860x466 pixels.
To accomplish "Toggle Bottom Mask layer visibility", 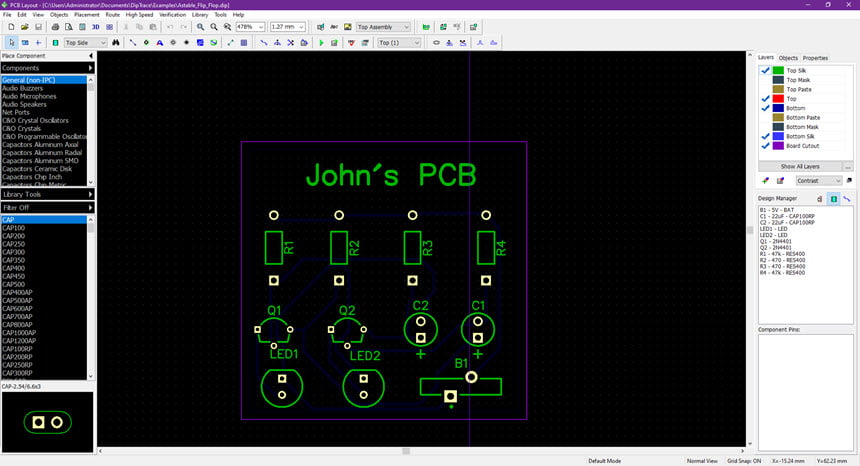I will pyautogui.click(x=766, y=127).
